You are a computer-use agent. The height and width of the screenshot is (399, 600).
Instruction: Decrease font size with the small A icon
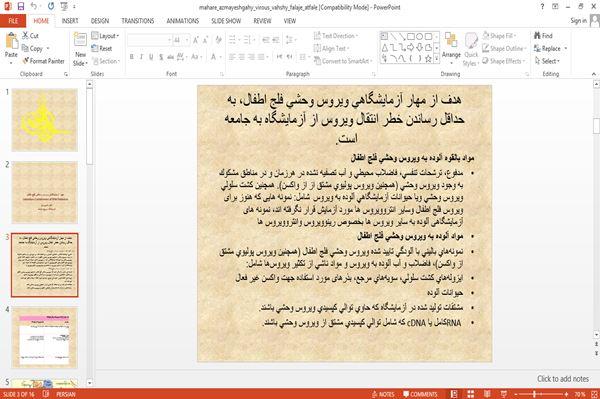[205, 40]
